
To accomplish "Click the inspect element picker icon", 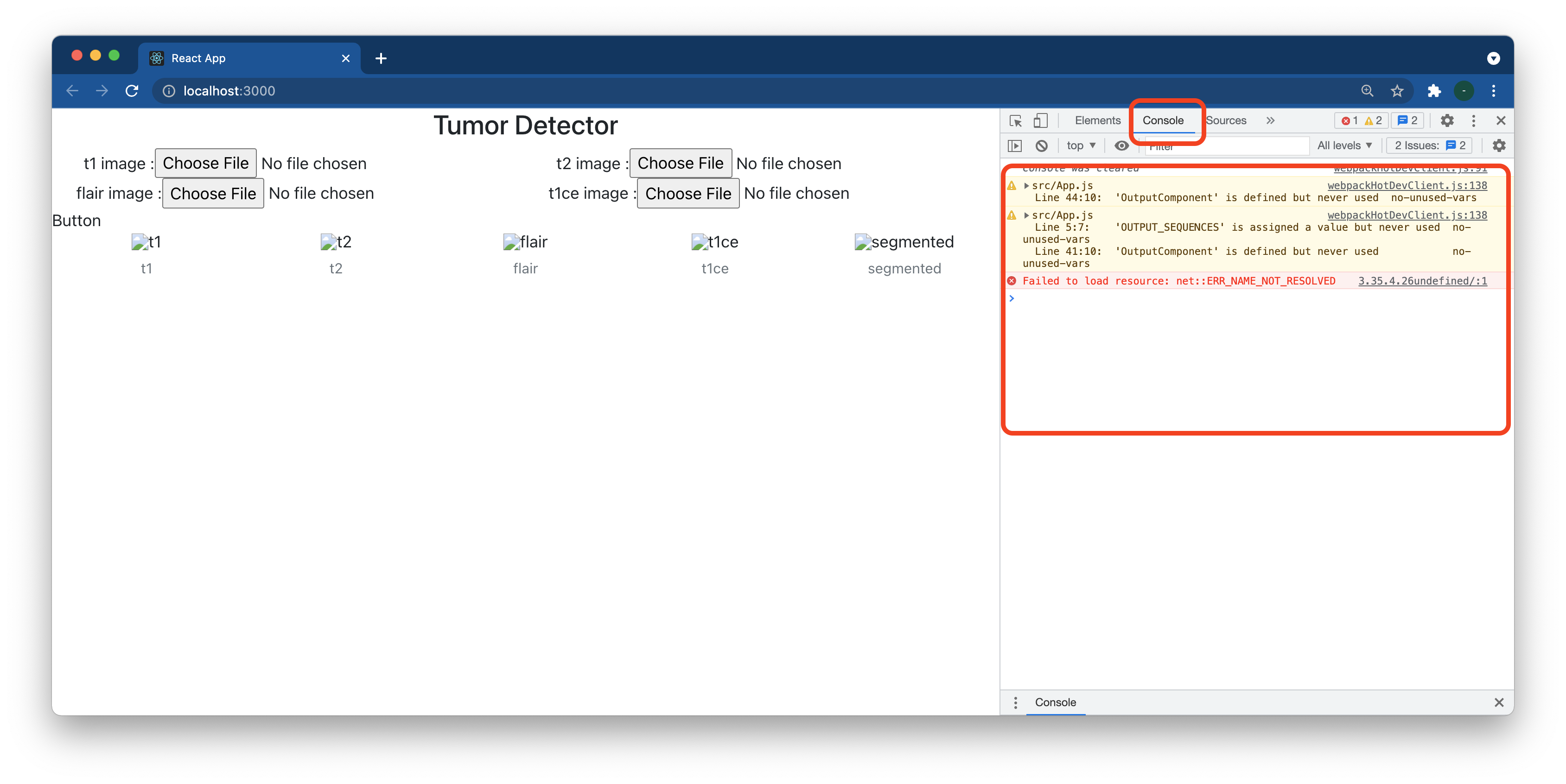I will (x=1015, y=121).
